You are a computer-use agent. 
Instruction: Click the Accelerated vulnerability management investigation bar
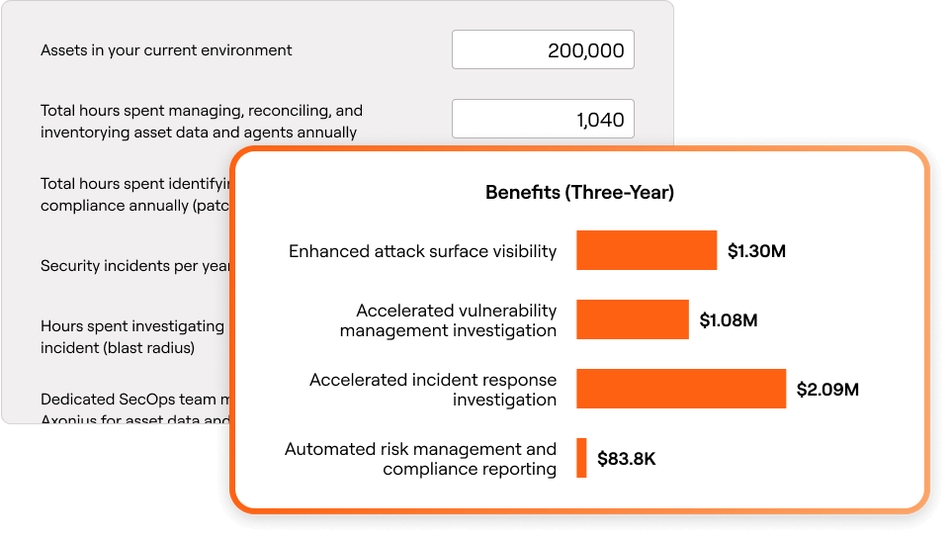click(633, 319)
